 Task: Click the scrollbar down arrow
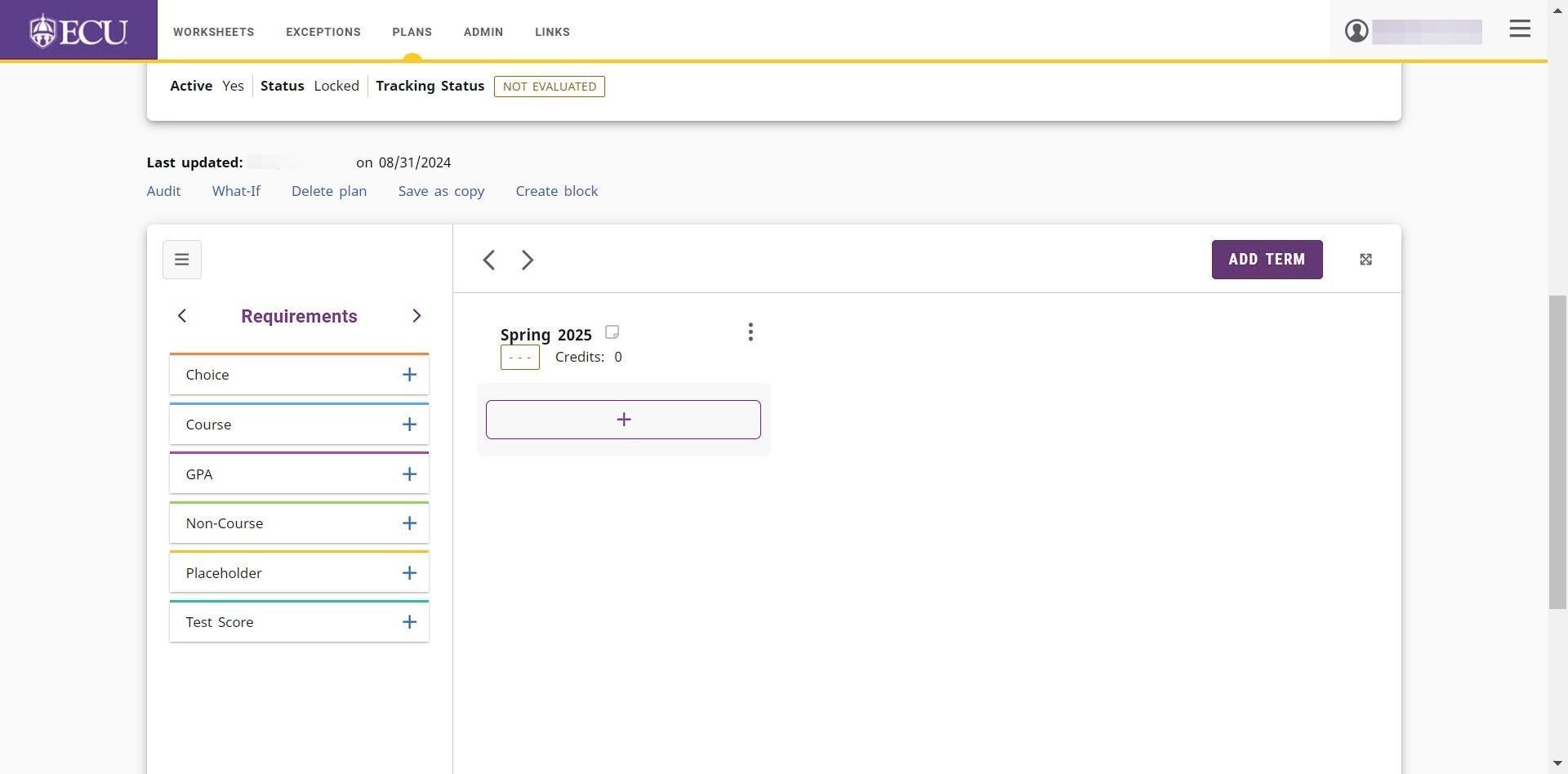point(1557,763)
